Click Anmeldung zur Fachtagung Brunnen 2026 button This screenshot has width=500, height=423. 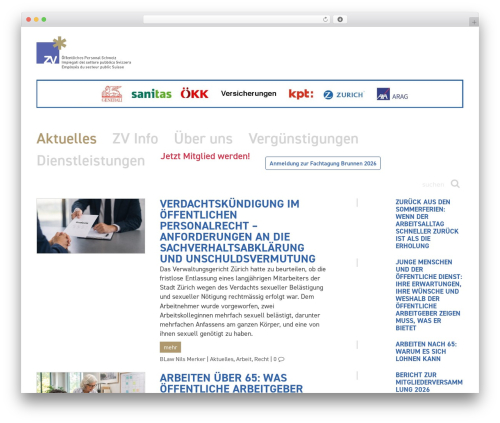(323, 163)
